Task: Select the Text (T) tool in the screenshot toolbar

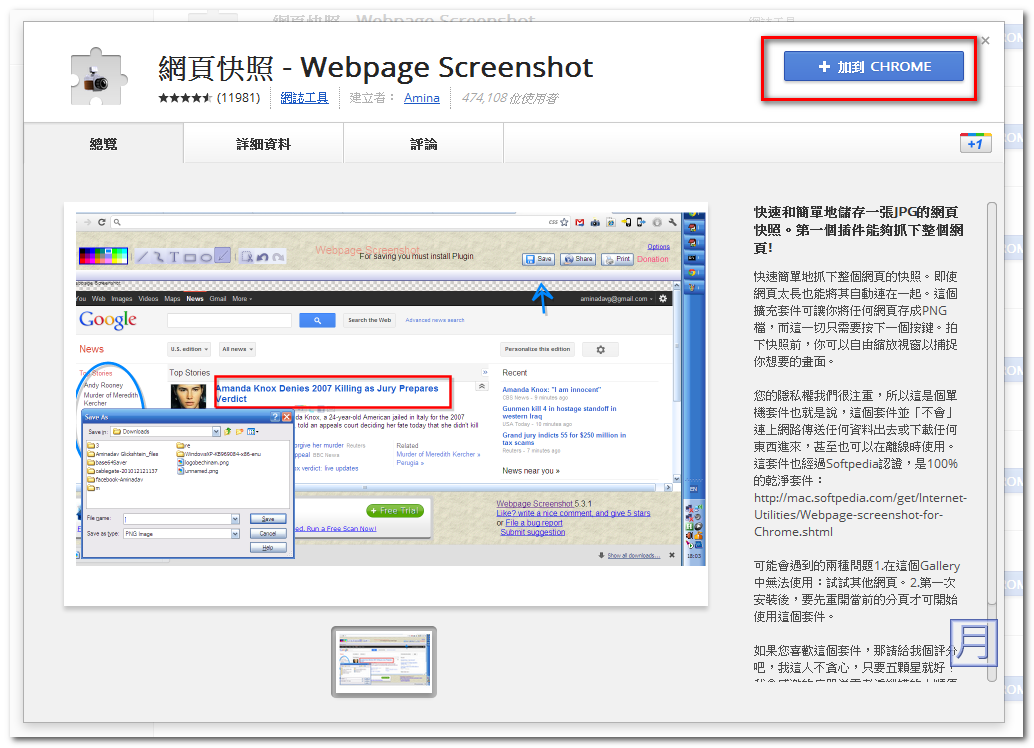Action: click(x=173, y=257)
